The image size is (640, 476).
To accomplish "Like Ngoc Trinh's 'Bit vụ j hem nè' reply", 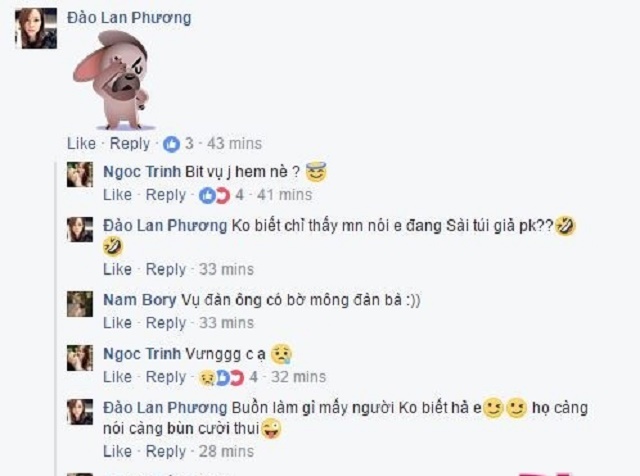I will tap(117, 195).
